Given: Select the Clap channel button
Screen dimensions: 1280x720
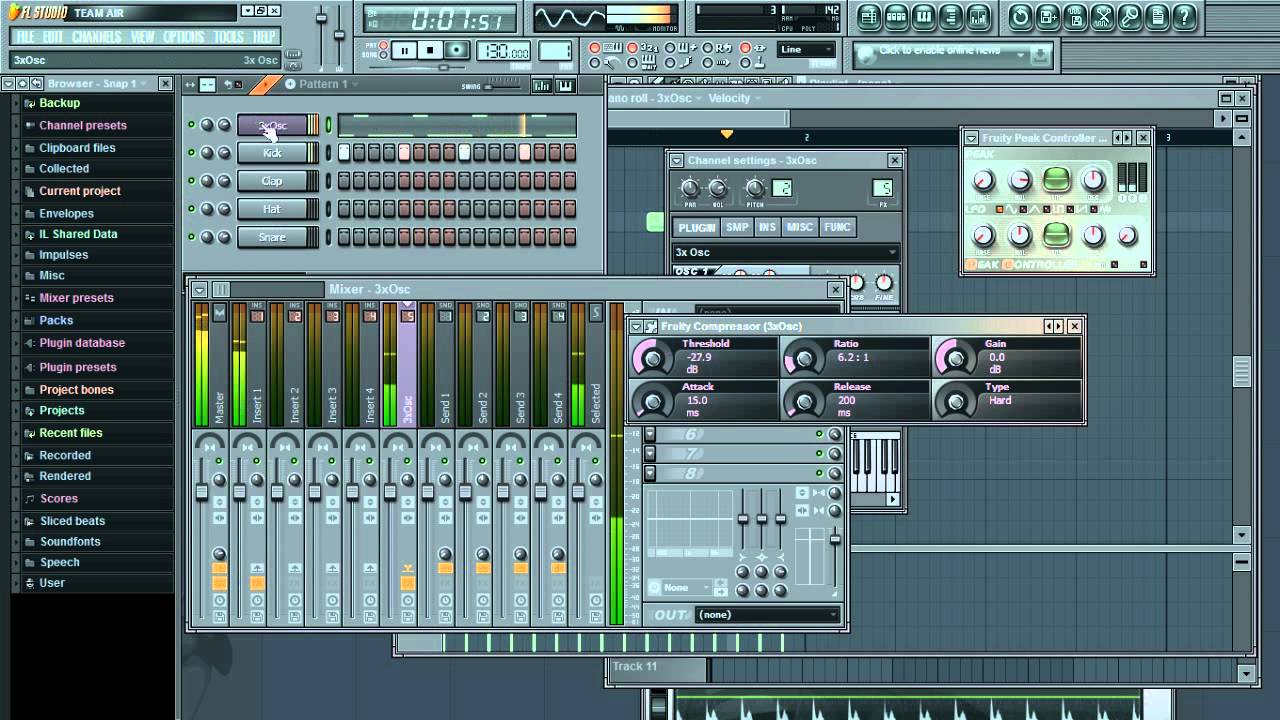Looking at the screenshot, I should [272, 181].
